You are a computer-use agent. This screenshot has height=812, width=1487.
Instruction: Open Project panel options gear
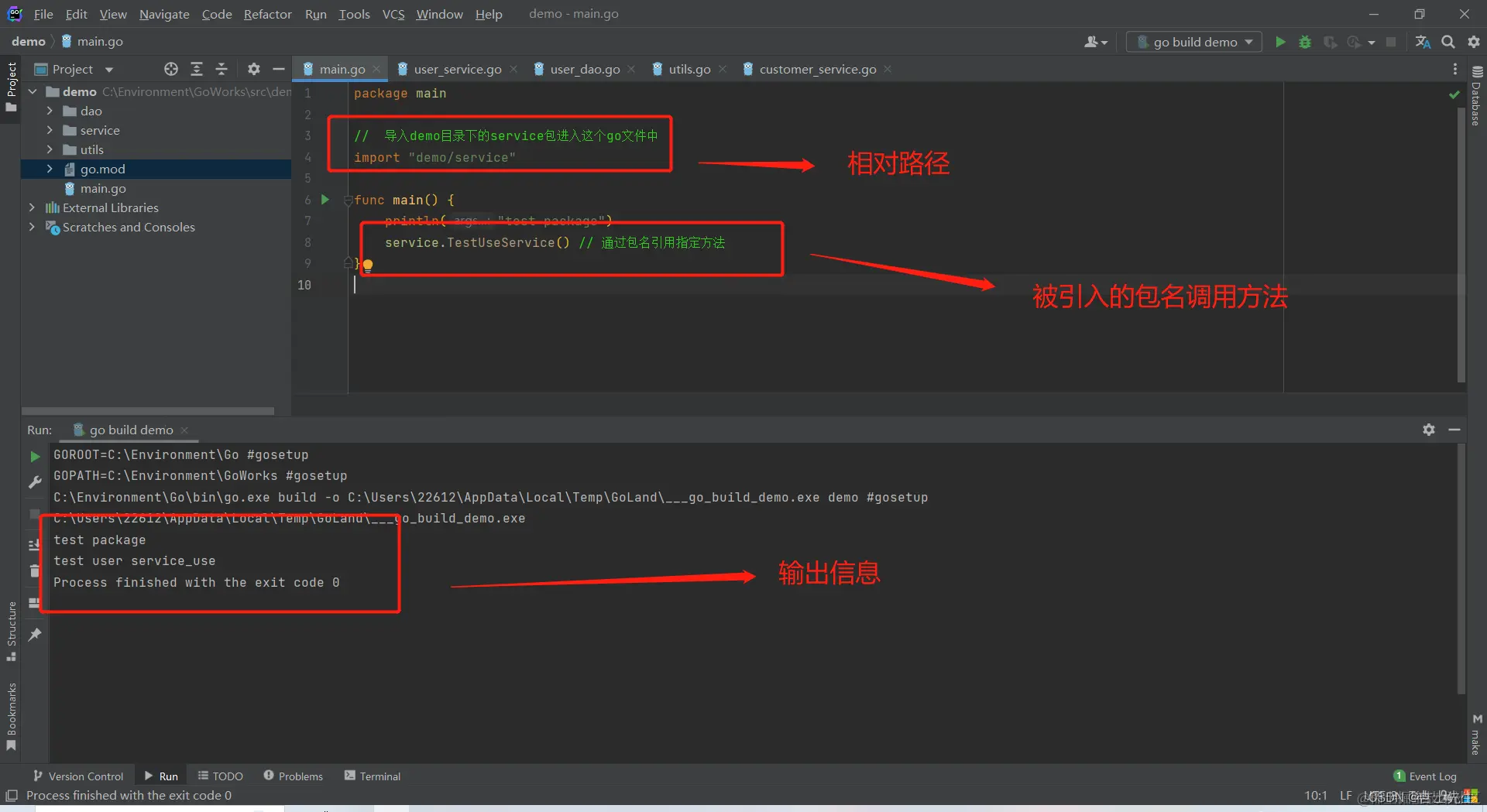point(253,69)
